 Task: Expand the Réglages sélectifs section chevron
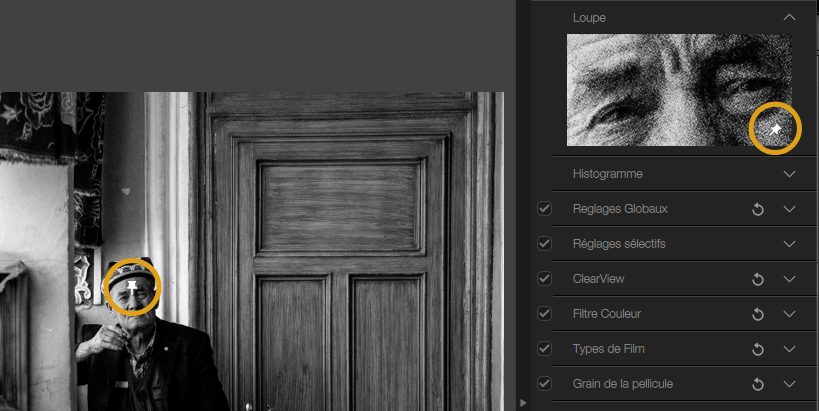coord(789,244)
